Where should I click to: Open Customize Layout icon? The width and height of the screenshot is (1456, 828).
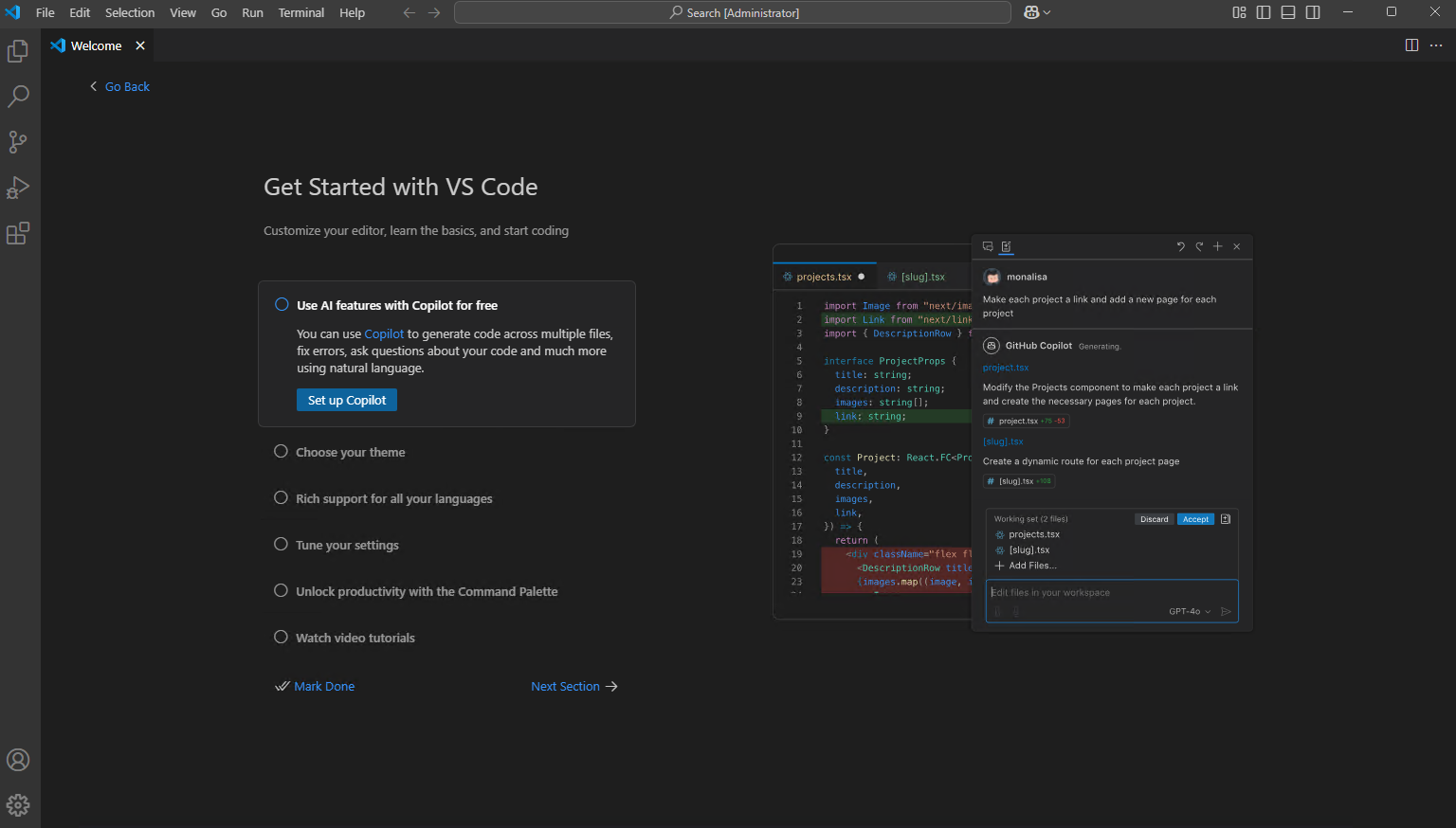1239,12
